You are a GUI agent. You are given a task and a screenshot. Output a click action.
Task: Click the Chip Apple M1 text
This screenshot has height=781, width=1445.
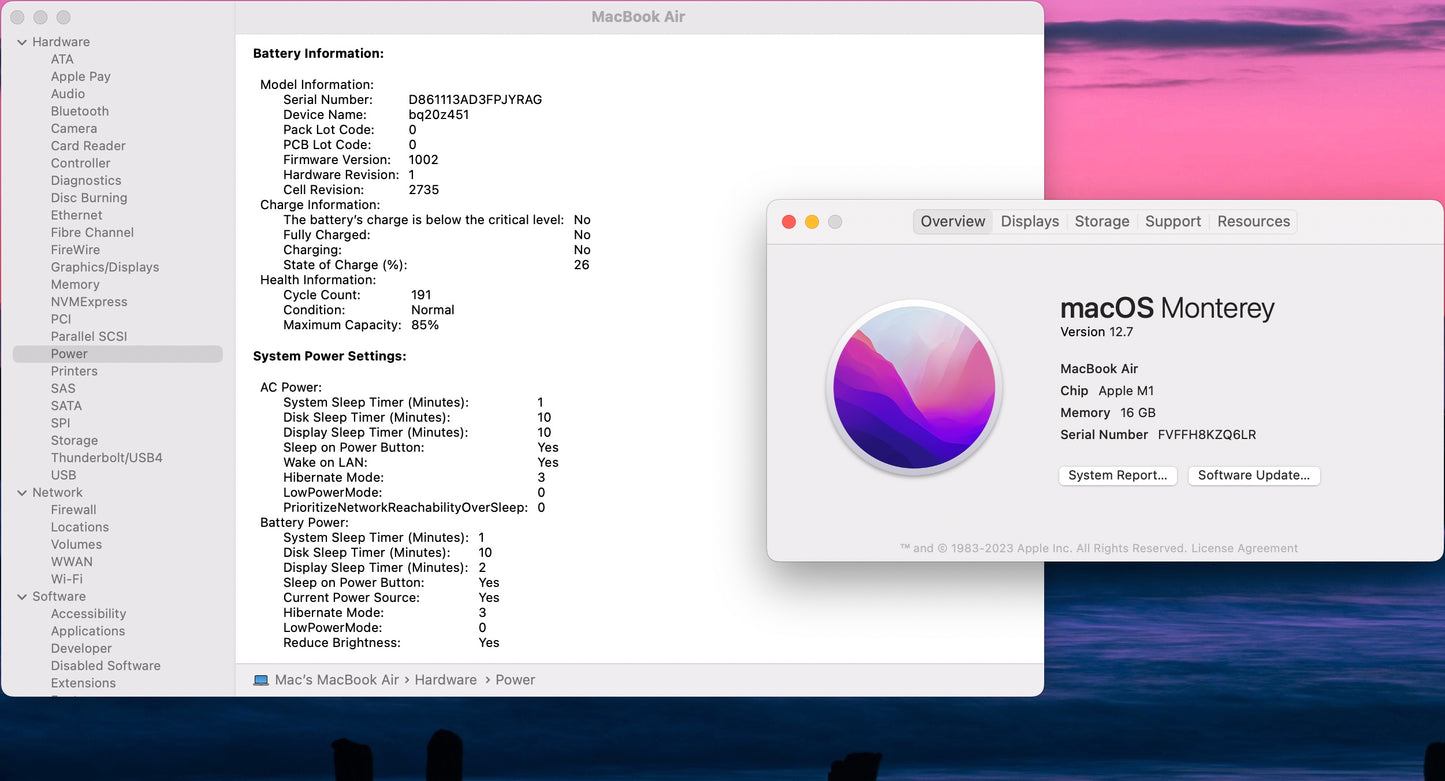pos(1107,391)
